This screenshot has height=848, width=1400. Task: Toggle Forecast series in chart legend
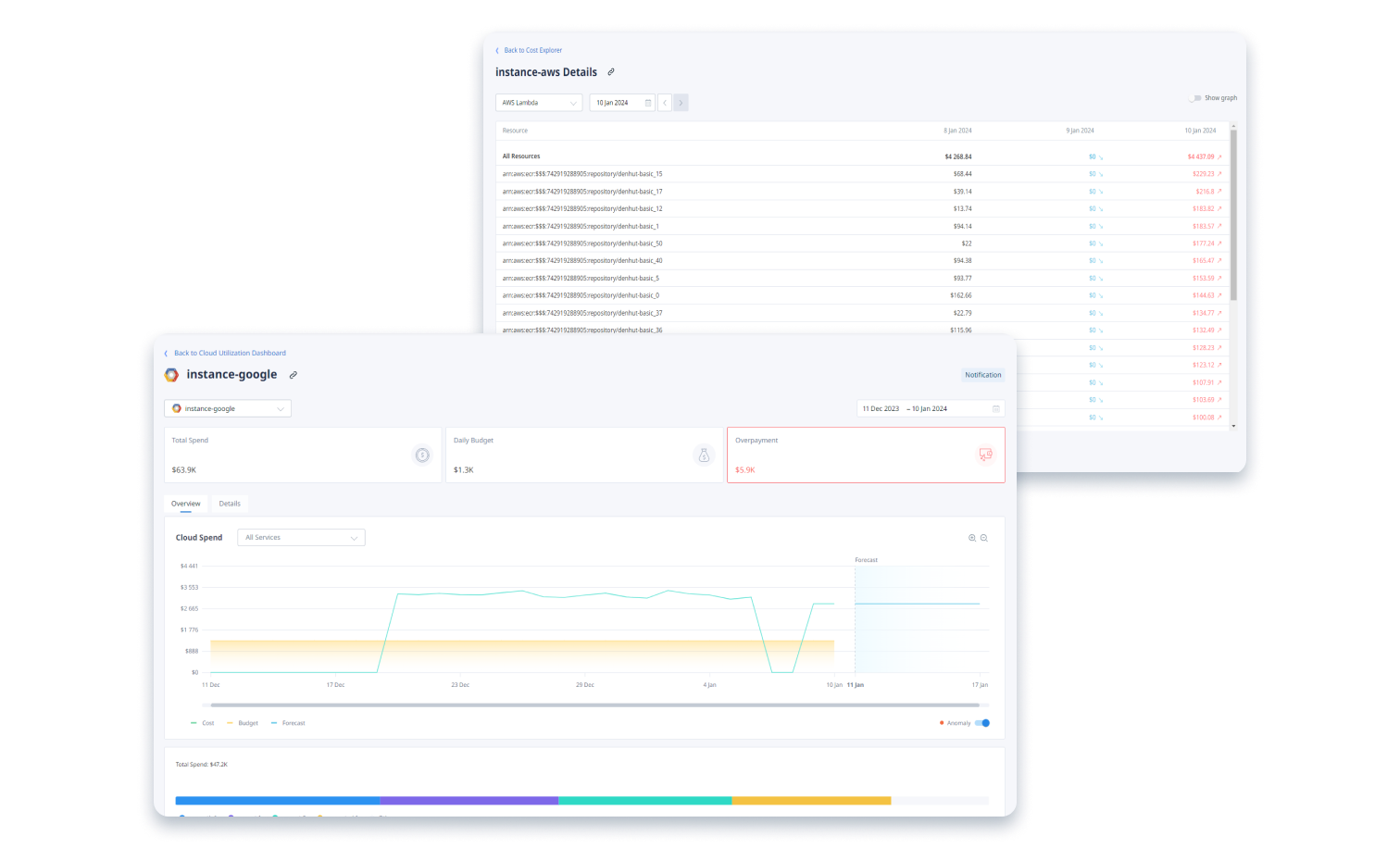pyautogui.click(x=288, y=723)
